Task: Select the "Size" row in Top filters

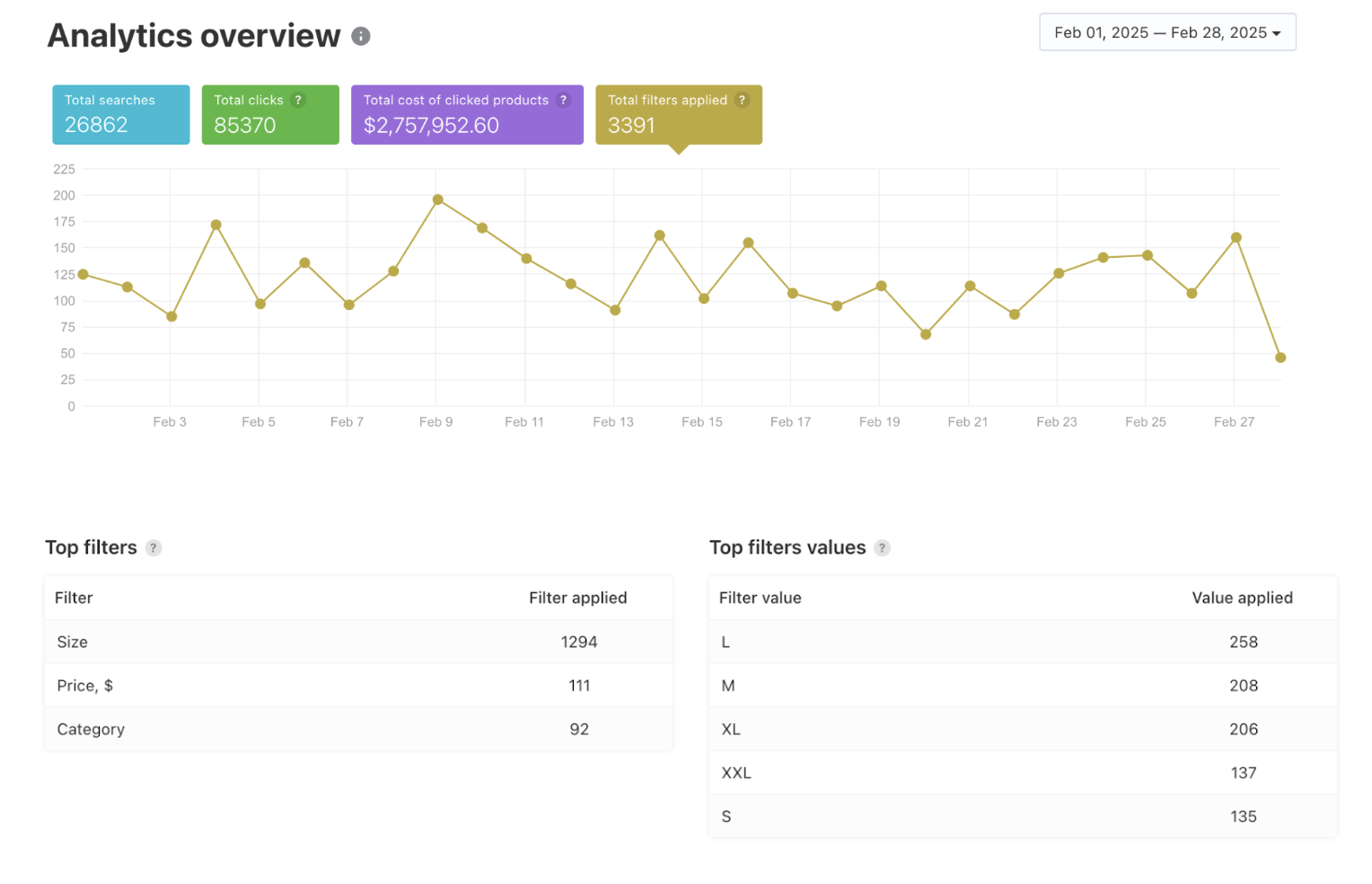Action: 358,642
